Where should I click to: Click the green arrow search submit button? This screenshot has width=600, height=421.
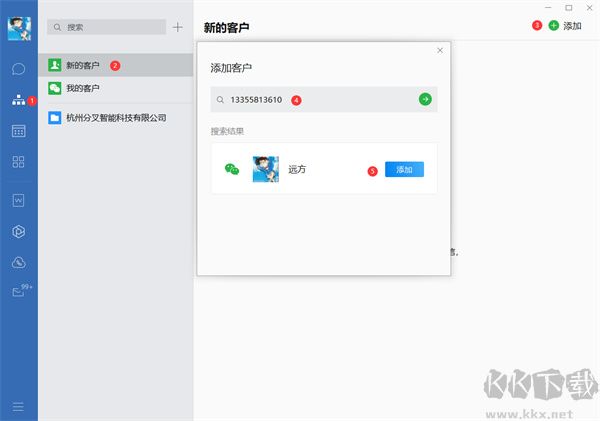[x=425, y=100]
